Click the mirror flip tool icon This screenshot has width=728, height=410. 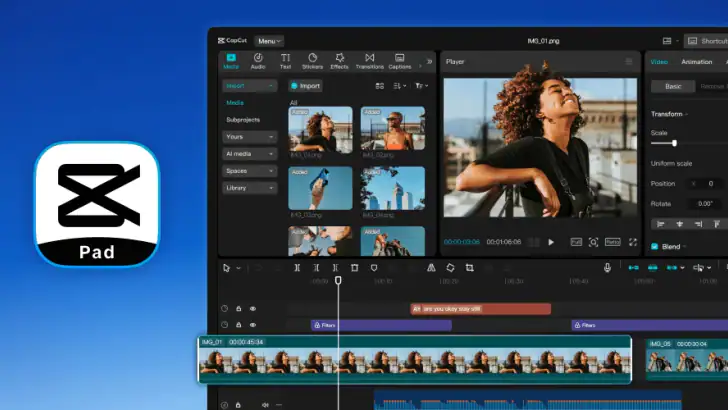coord(431,268)
